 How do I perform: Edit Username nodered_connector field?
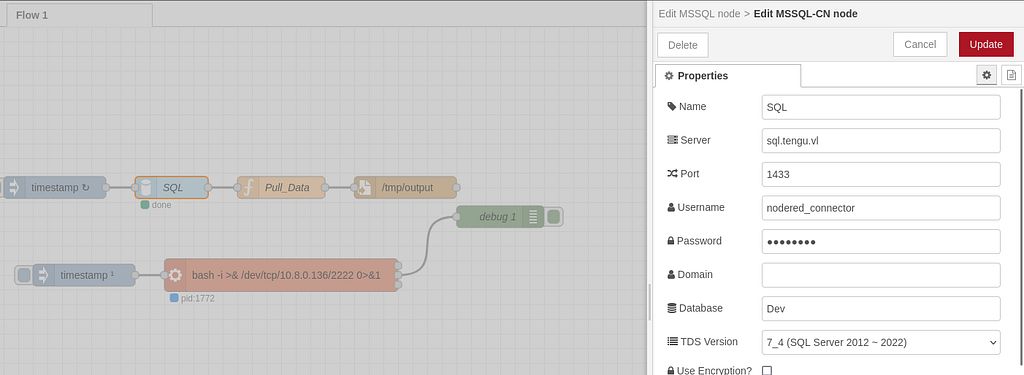click(x=881, y=208)
